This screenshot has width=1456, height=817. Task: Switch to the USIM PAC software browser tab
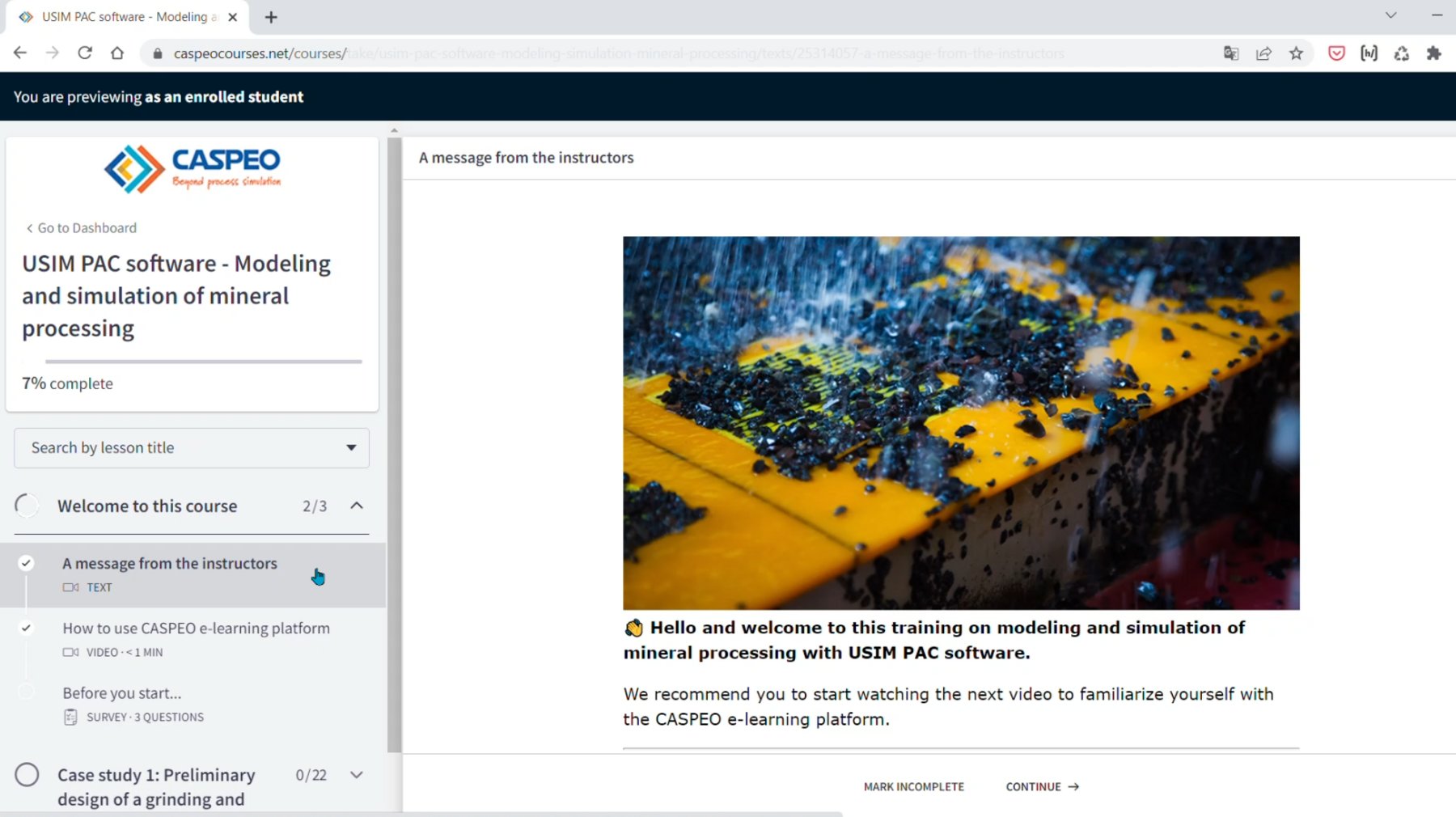click(x=121, y=16)
